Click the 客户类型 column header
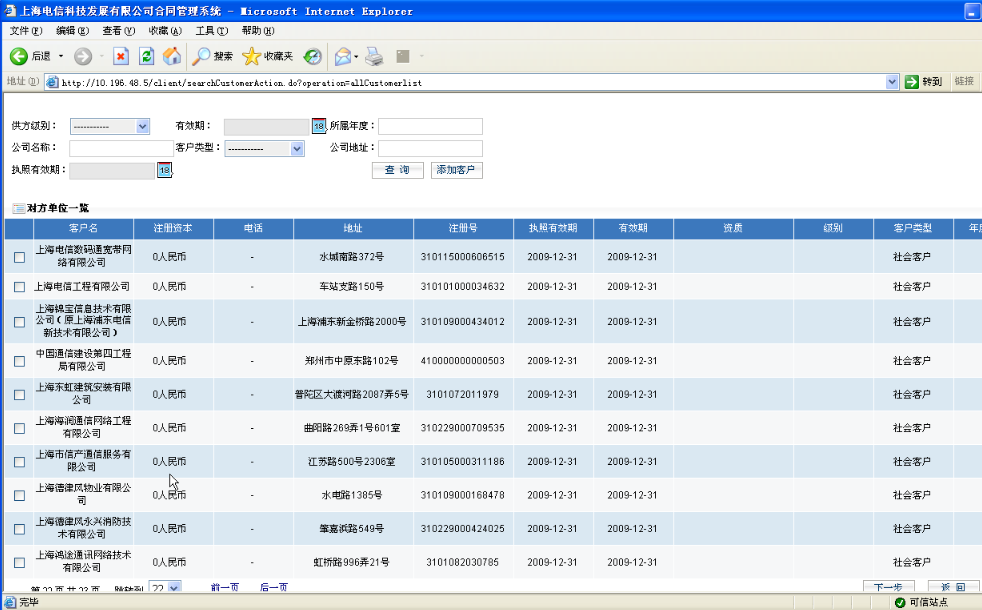 [912, 229]
